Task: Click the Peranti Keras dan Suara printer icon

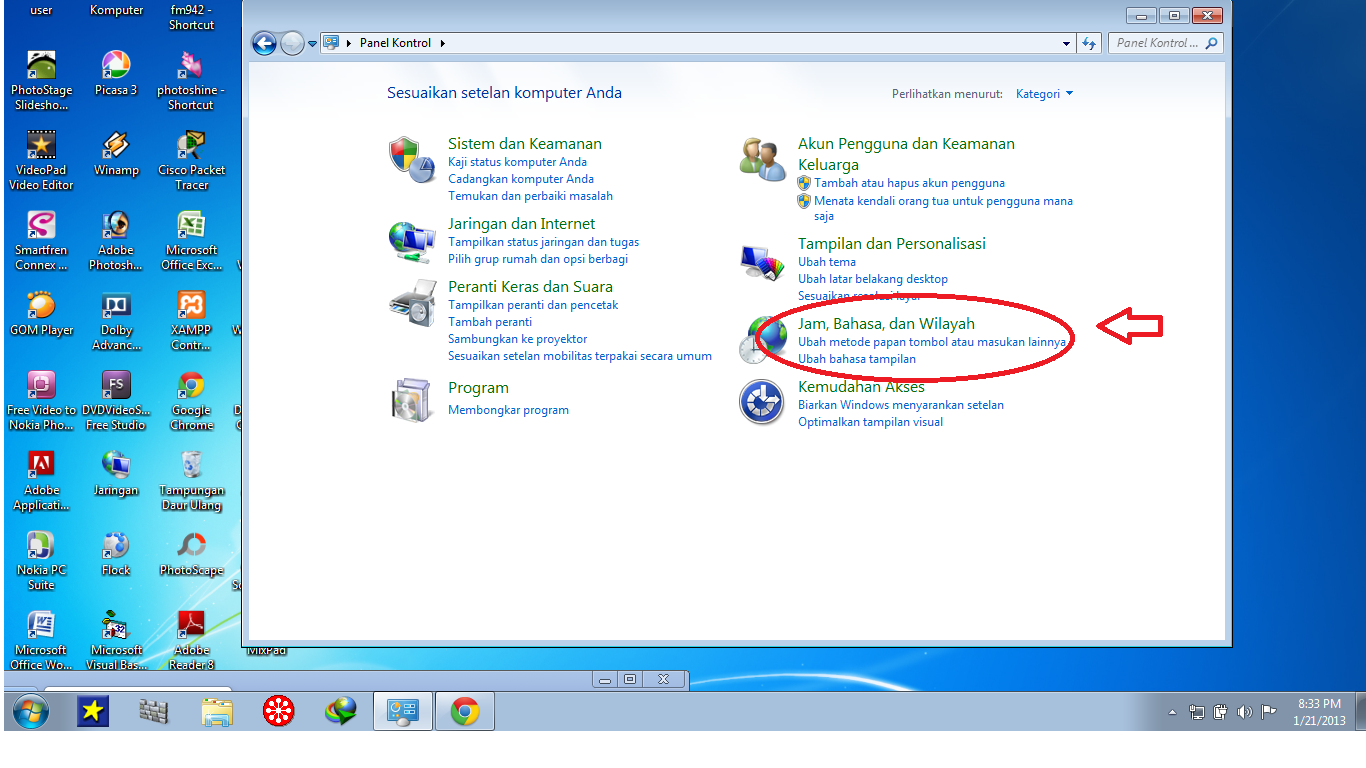Action: coord(411,303)
